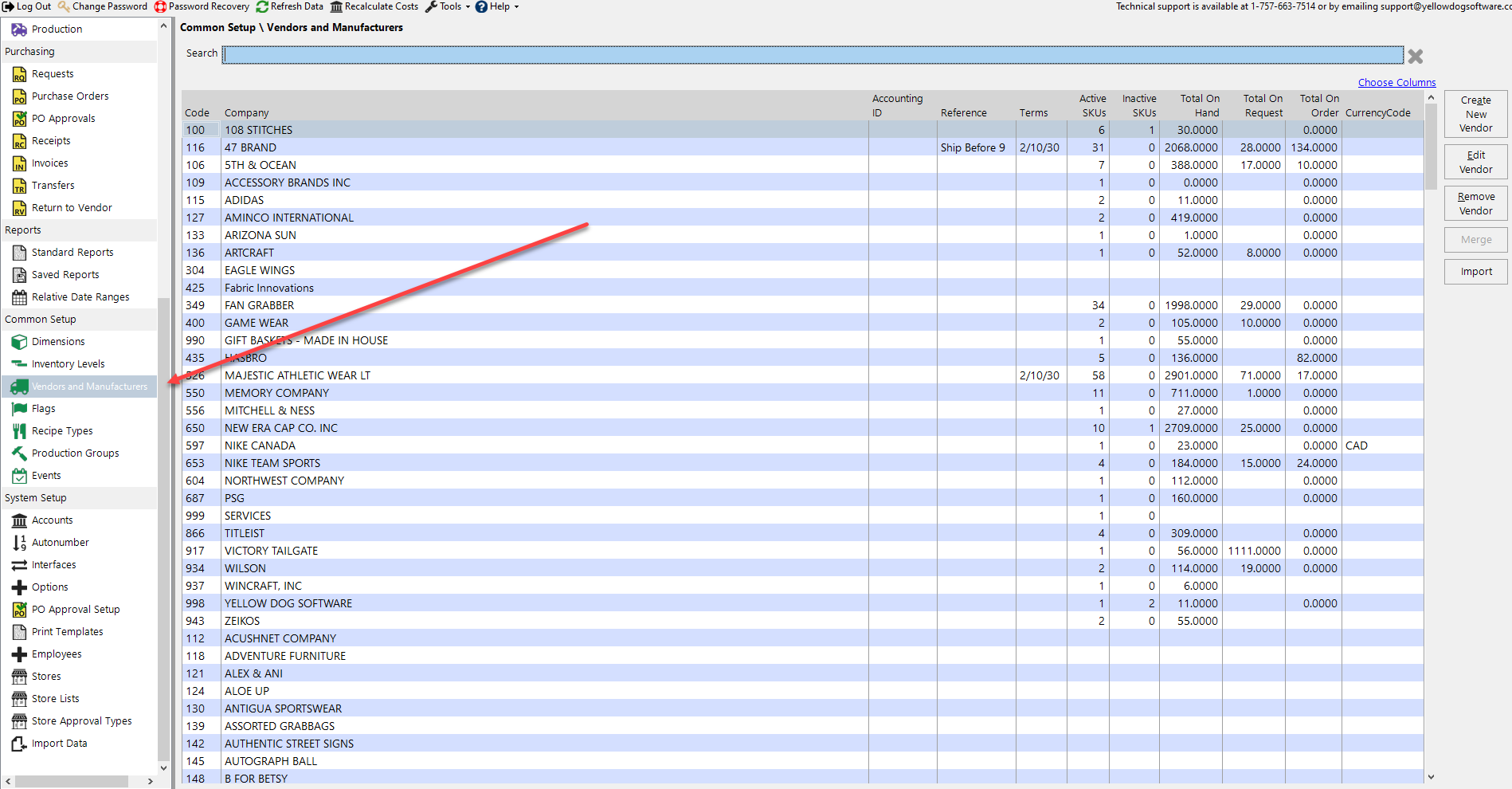Select the Dimensions cube icon
Screen dimensions: 1512x789
pyautogui.click(x=19, y=342)
